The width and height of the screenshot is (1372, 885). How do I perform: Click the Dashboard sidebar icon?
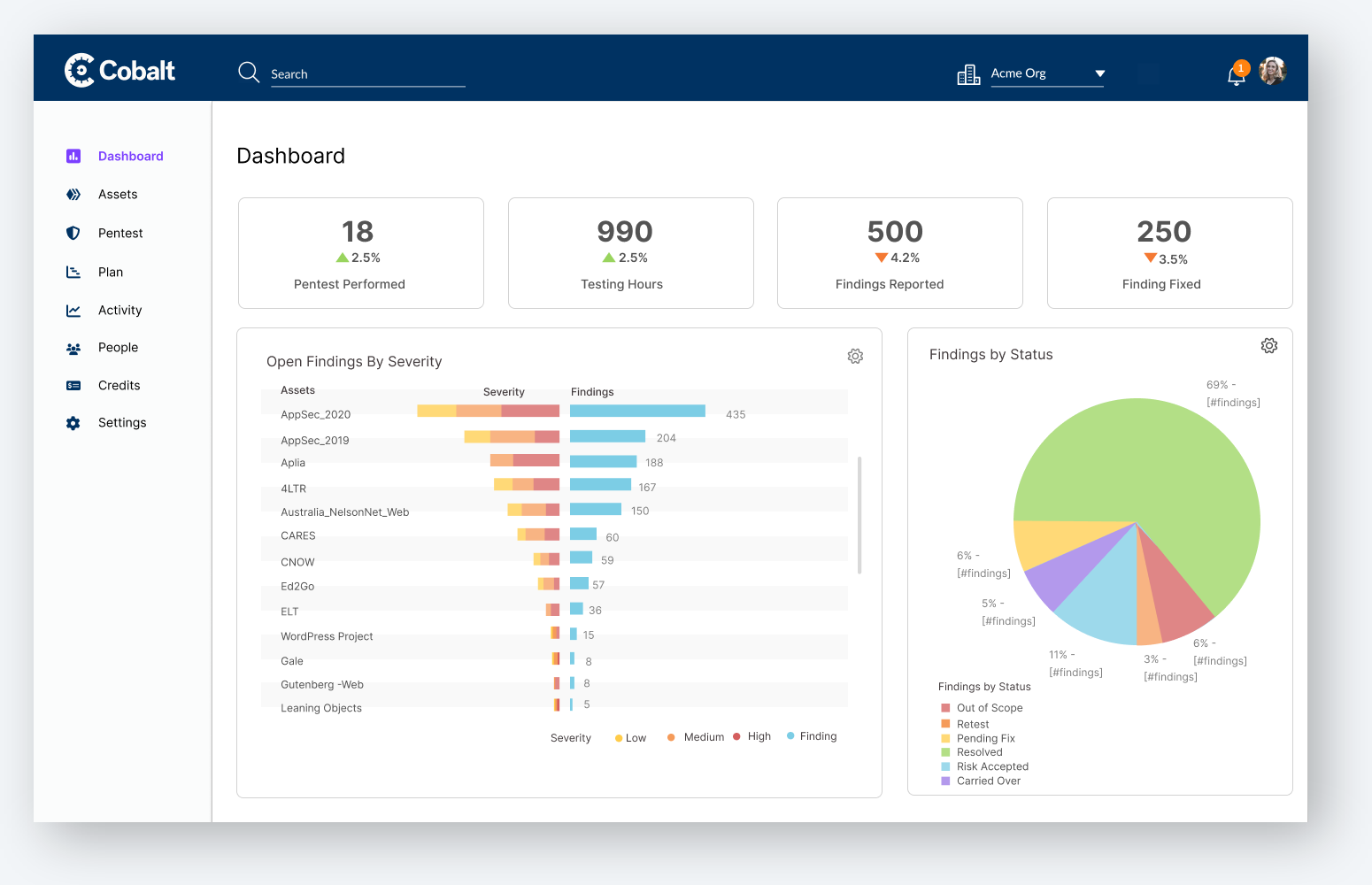coord(73,156)
